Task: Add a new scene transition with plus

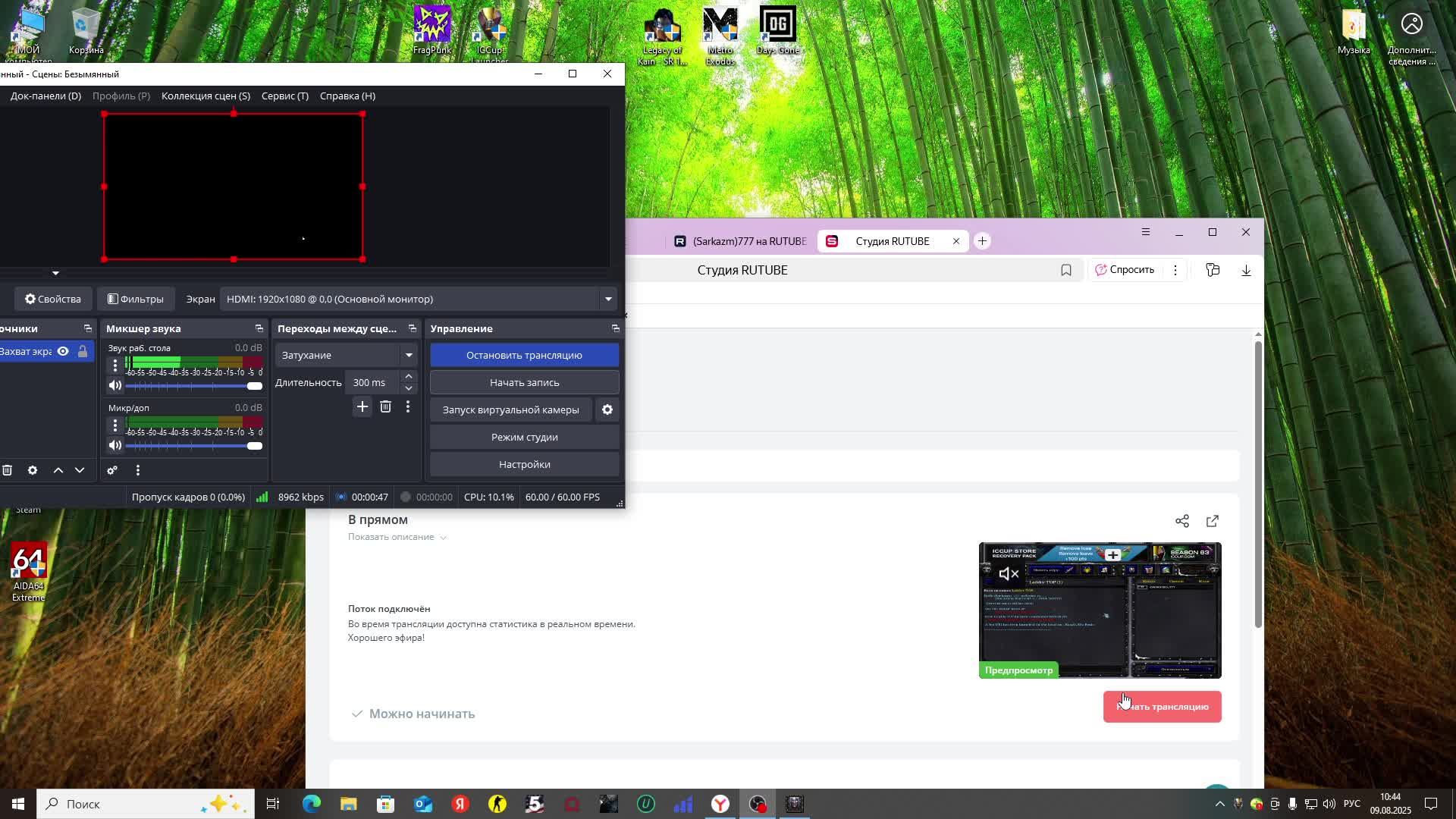Action: tap(362, 407)
